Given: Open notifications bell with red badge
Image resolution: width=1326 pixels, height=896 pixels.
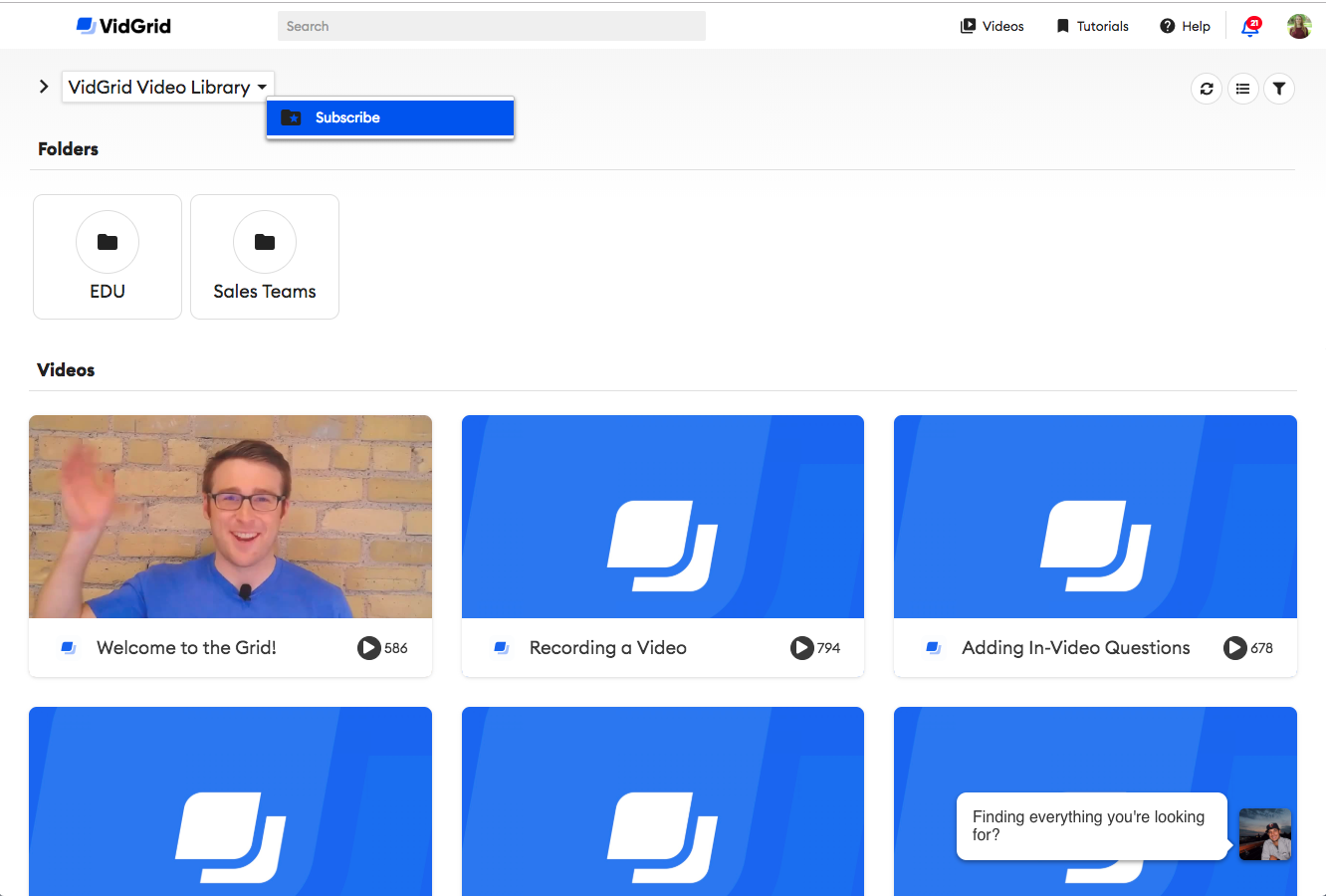Looking at the screenshot, I should pyautogui.click(x=1251, y=26).
